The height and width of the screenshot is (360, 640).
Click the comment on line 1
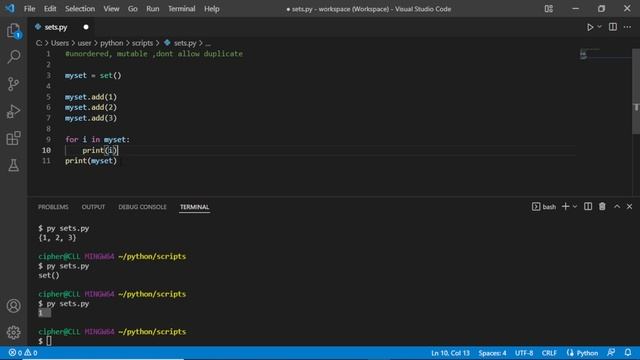tap(154, 54)
